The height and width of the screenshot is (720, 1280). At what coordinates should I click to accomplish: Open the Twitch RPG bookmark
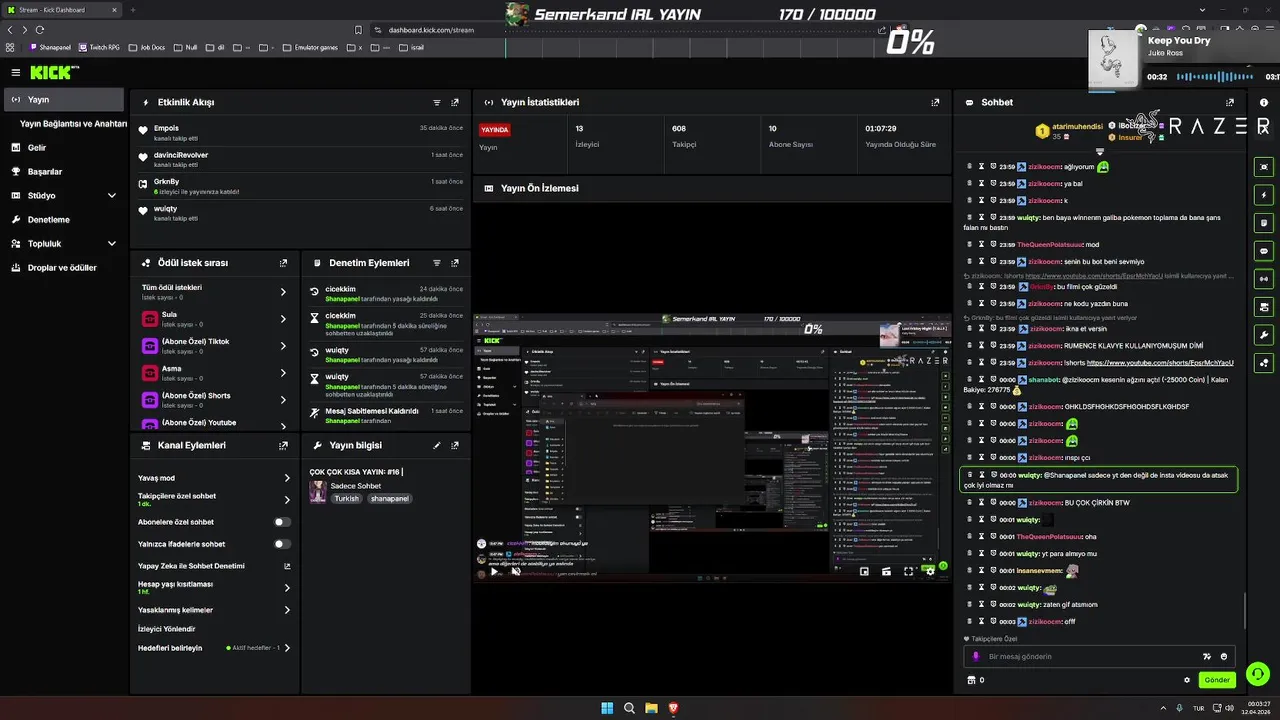(99, 47)
